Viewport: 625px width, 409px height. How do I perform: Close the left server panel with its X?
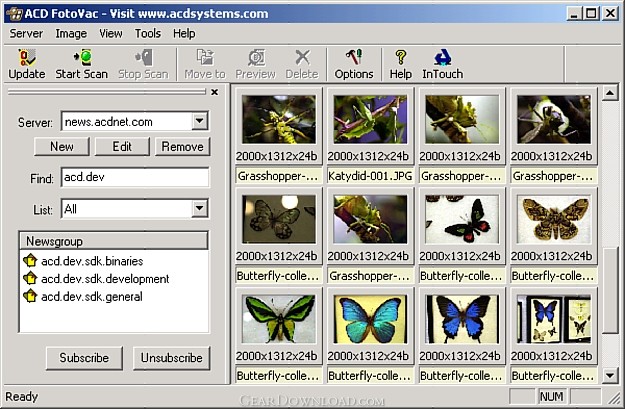pyautogui.click(x=214, y=92)
